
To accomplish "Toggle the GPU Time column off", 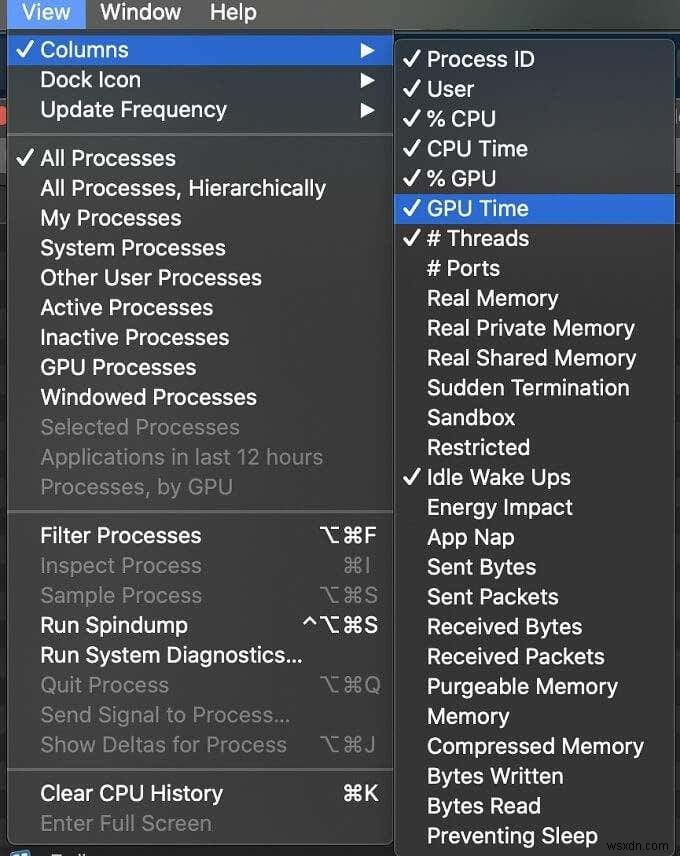I will [x=477, y=209].
